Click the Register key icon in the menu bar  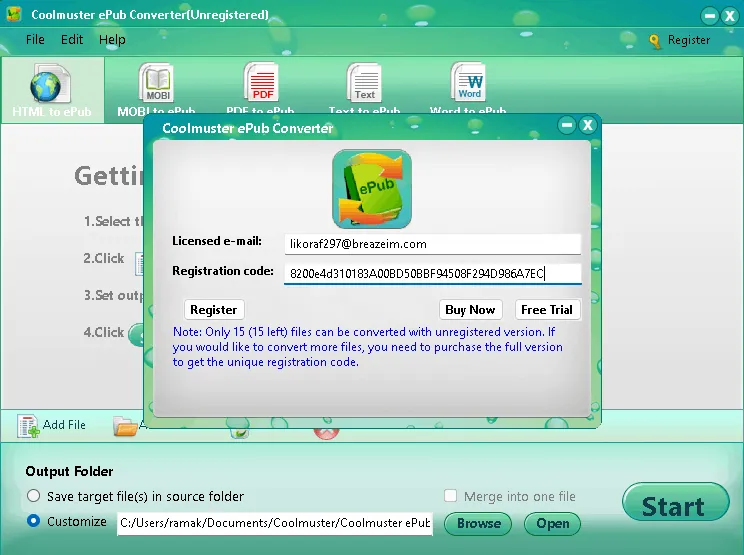[x=656, y=41]
